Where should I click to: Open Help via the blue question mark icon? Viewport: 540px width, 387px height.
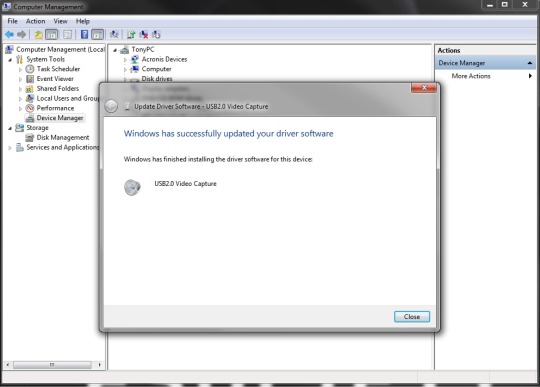[84, 34]
